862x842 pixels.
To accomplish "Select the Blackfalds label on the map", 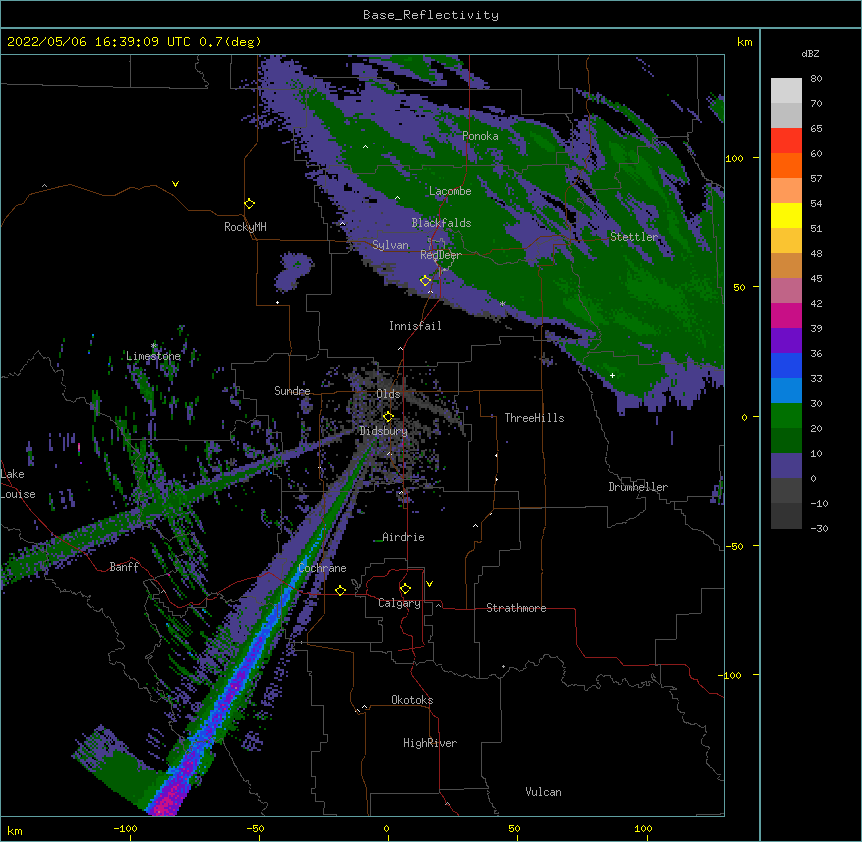I will pyautogui.click(x=441, y=223).
